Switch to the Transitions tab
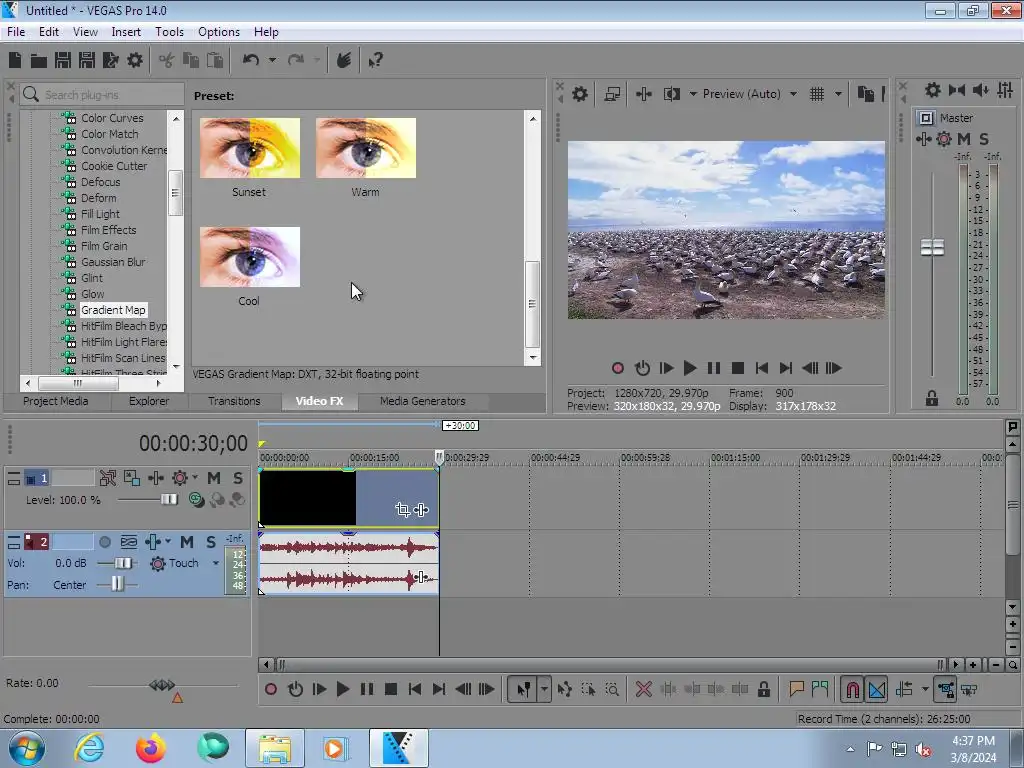This screenshot has height=768, width=1024. 234,401
